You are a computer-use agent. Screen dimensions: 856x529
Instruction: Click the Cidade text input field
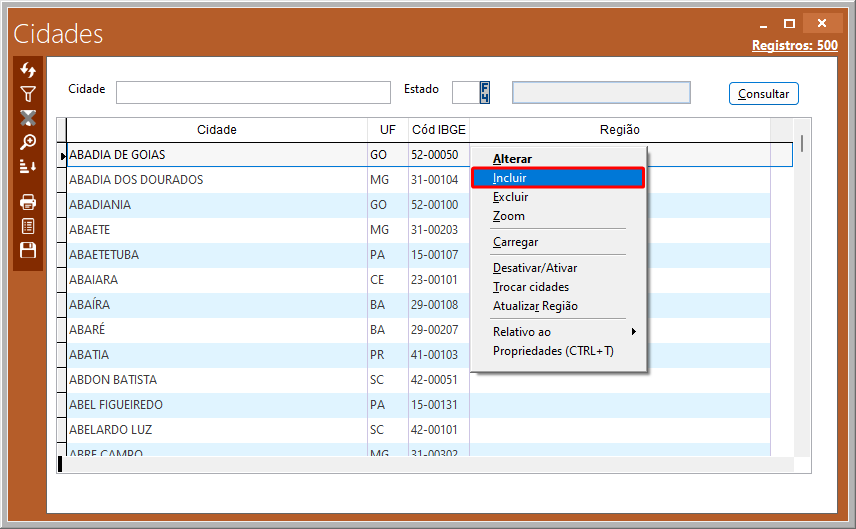[253, 93]
